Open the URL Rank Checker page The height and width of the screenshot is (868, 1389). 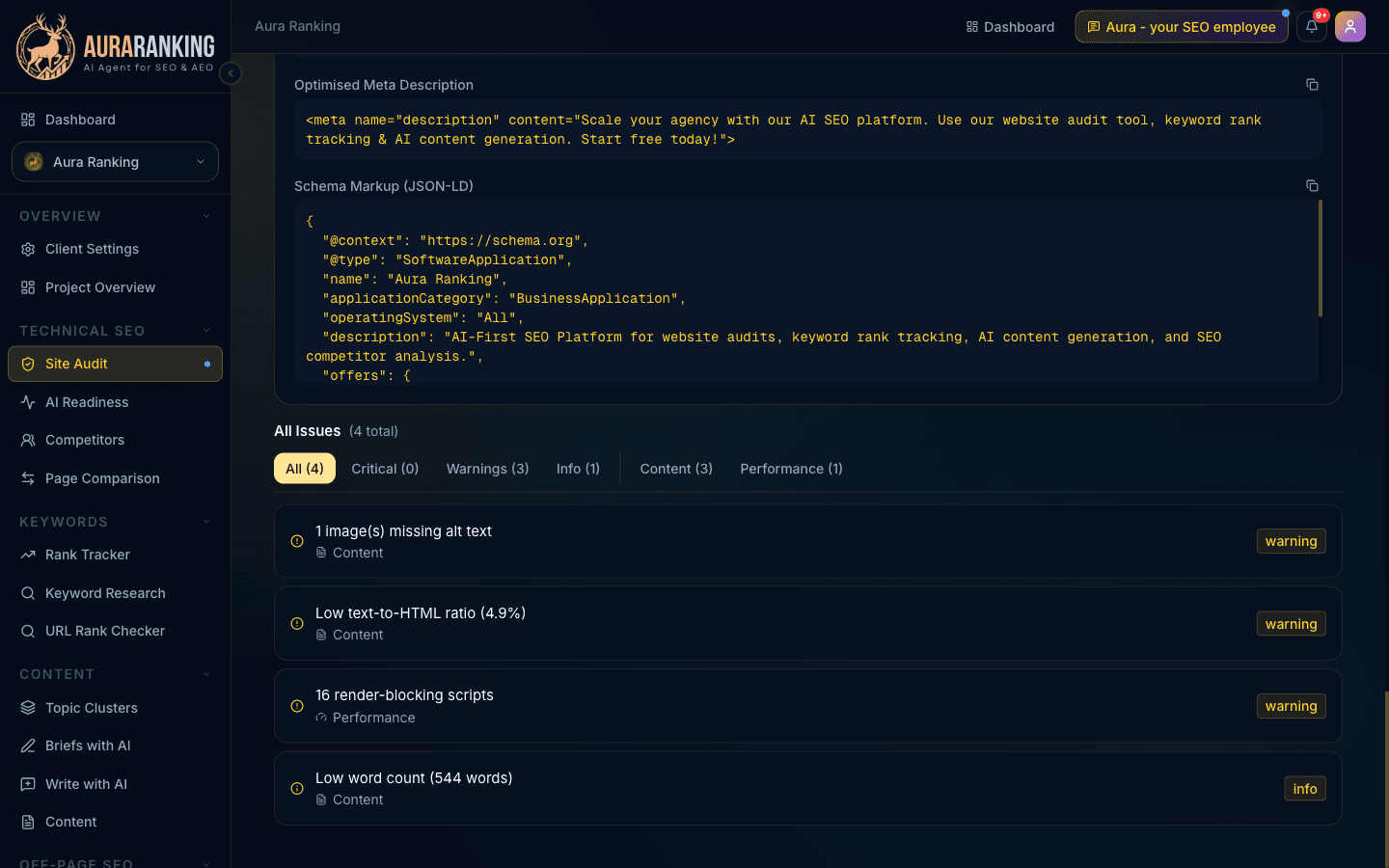(115, 631)
